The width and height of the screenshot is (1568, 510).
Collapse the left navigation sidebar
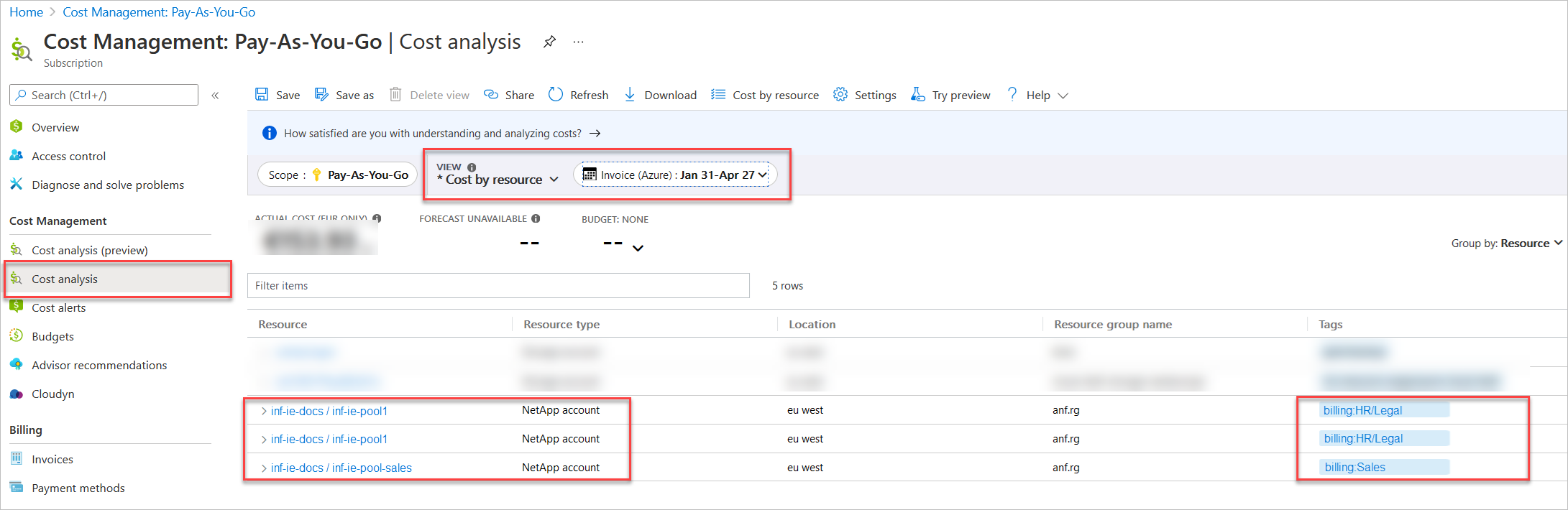(x=215, y=96)
